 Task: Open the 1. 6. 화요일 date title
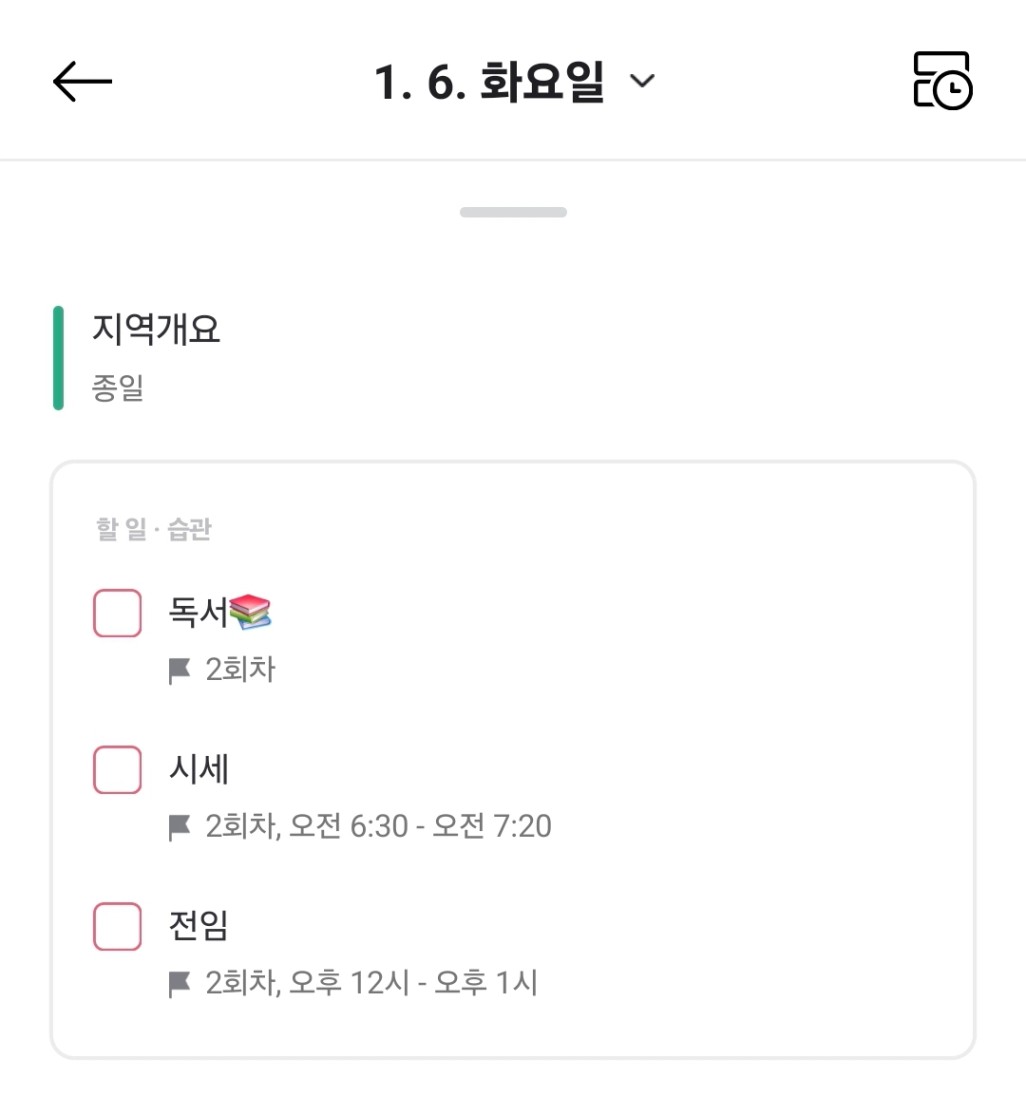pos(489,82)
